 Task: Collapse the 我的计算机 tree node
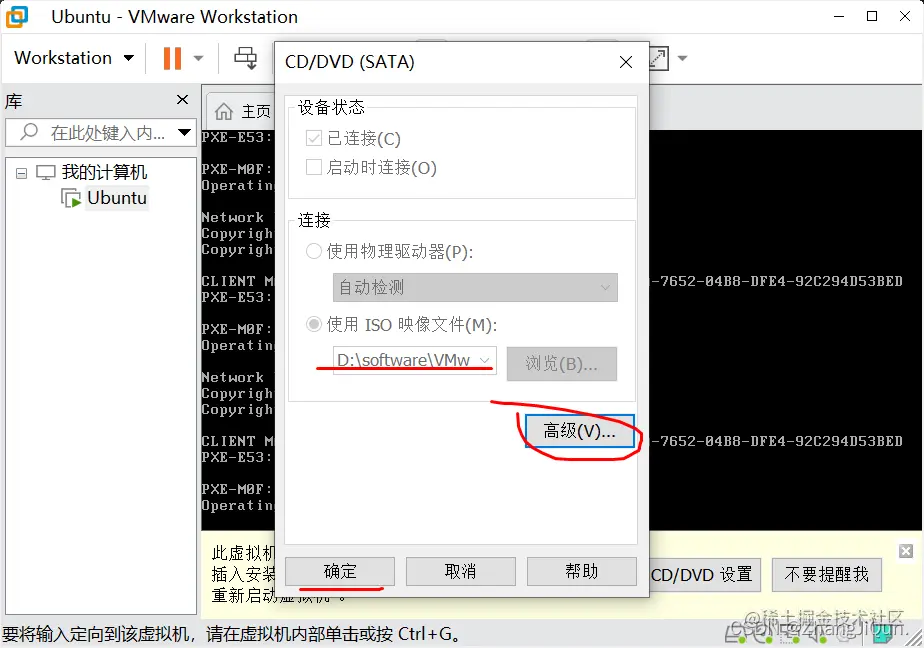click(21, 173)
